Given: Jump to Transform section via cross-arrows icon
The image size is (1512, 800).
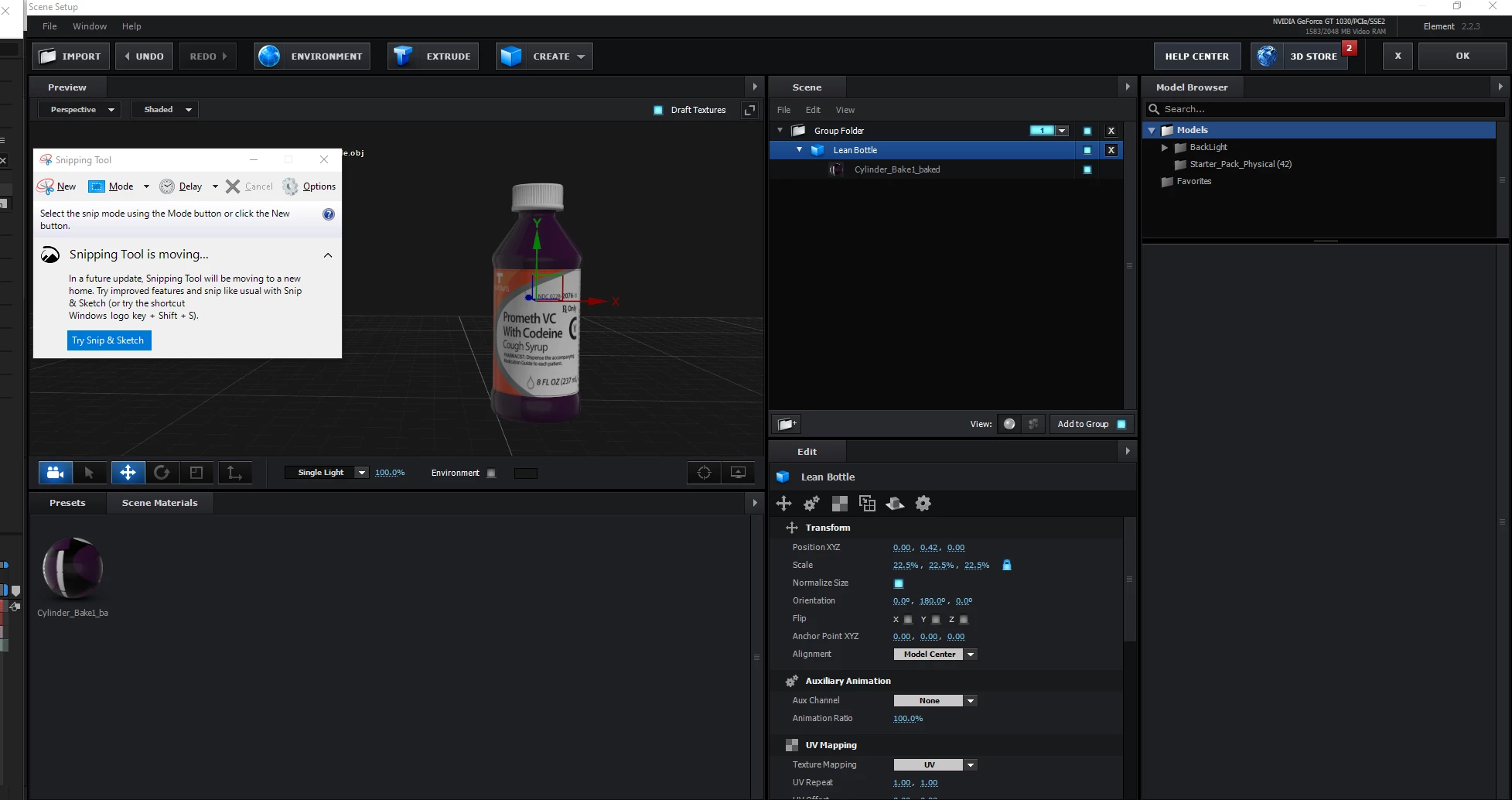Looking at the screenshot, I should [783, 504].
